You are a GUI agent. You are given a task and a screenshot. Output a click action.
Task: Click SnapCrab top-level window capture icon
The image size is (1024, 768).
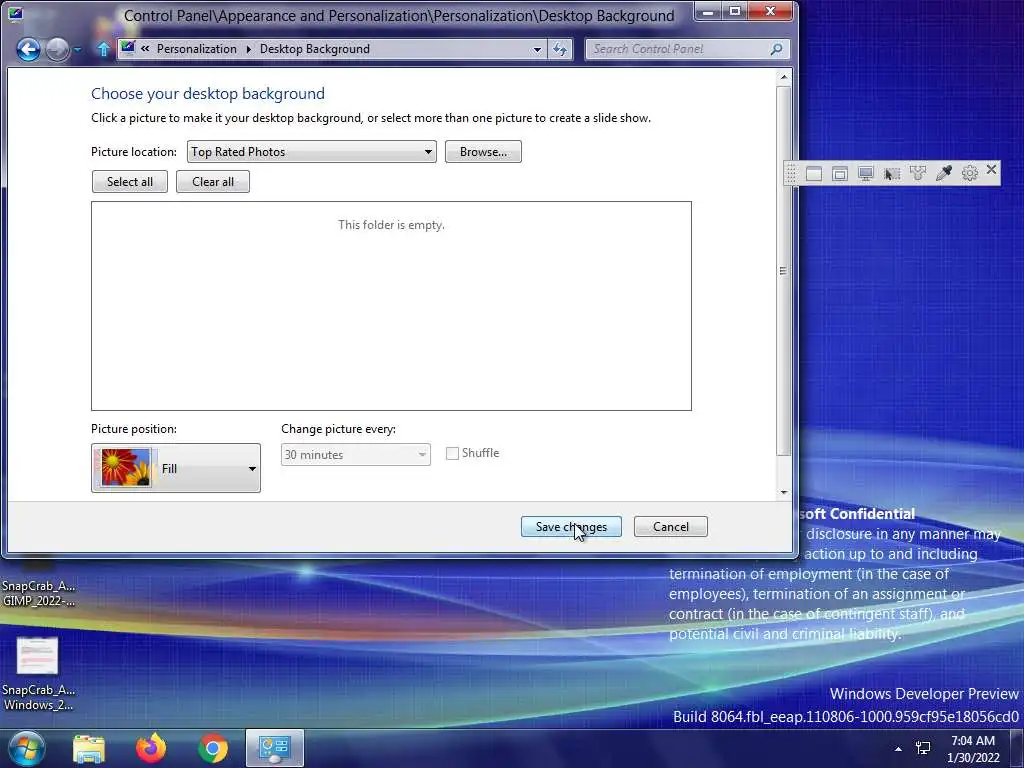click(840, 174)
